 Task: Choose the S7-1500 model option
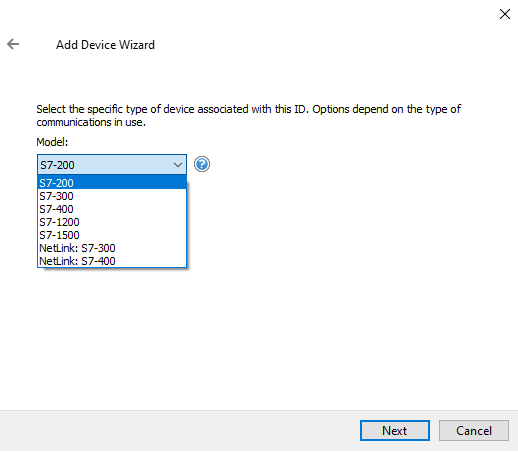(x=112, y=235)
